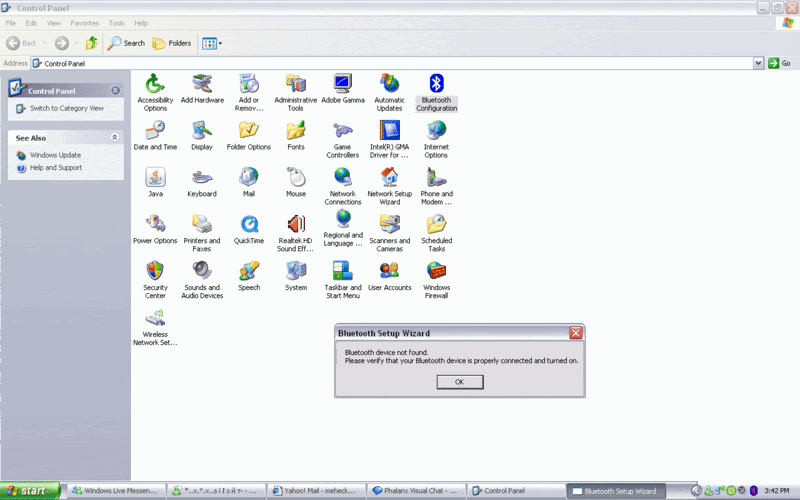Image resolution: width=800 pixels, height=500 pixels.
Task: Open Scanners and Cameras icon
Action: click(x=389, y=233)
